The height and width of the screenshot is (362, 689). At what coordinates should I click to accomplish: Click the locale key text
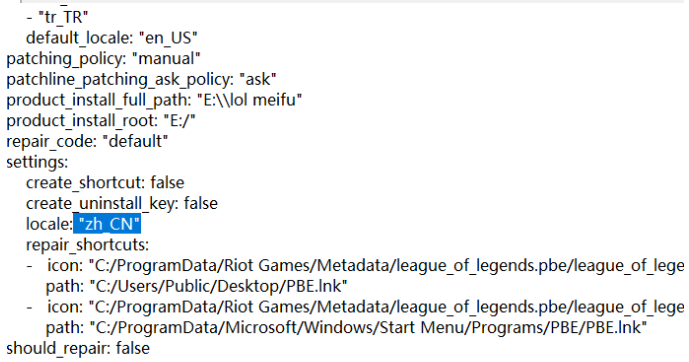tap(49, 224)
